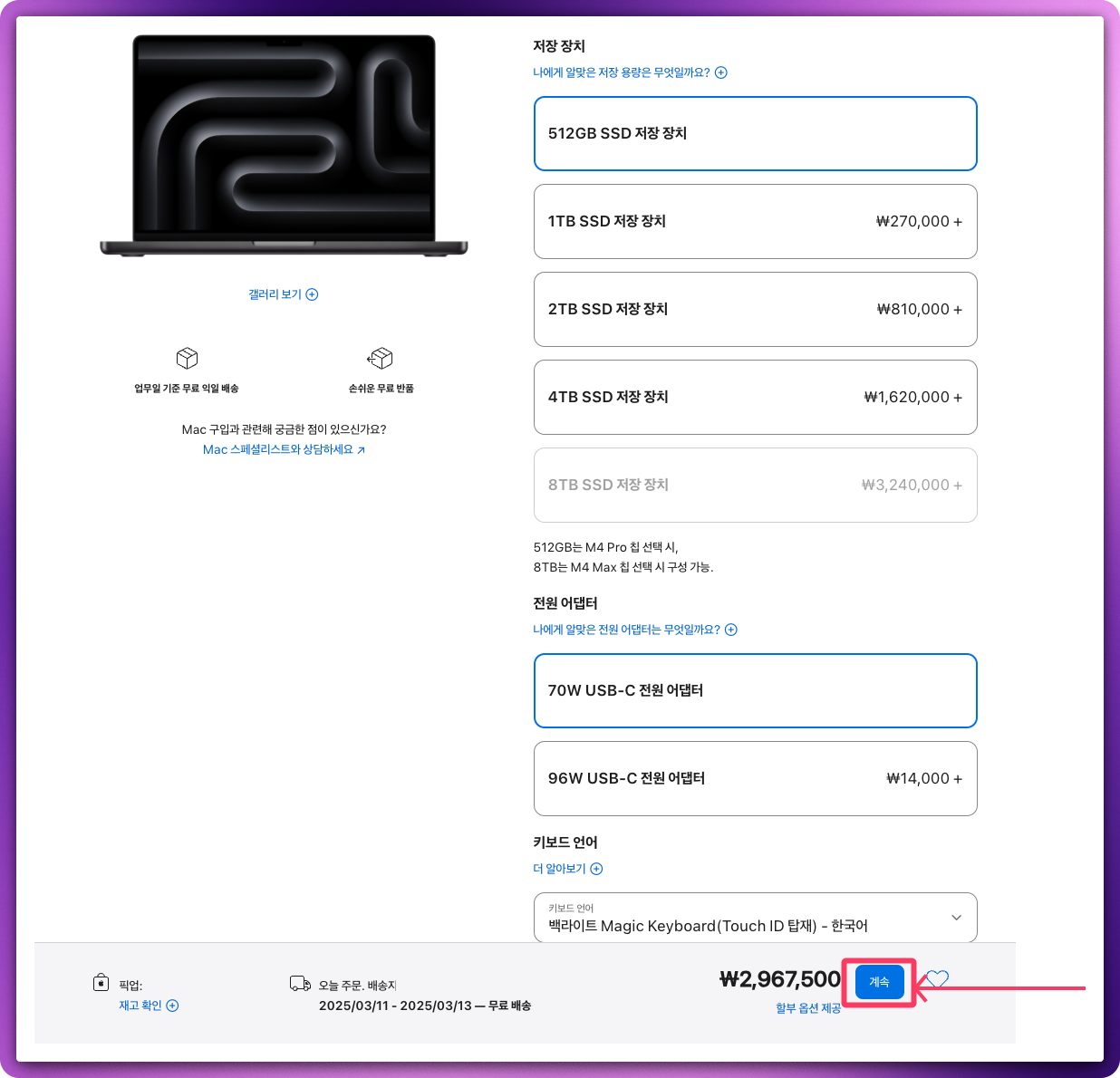
Task: Click the 키보드 언어 section heading
Action: 565,842
